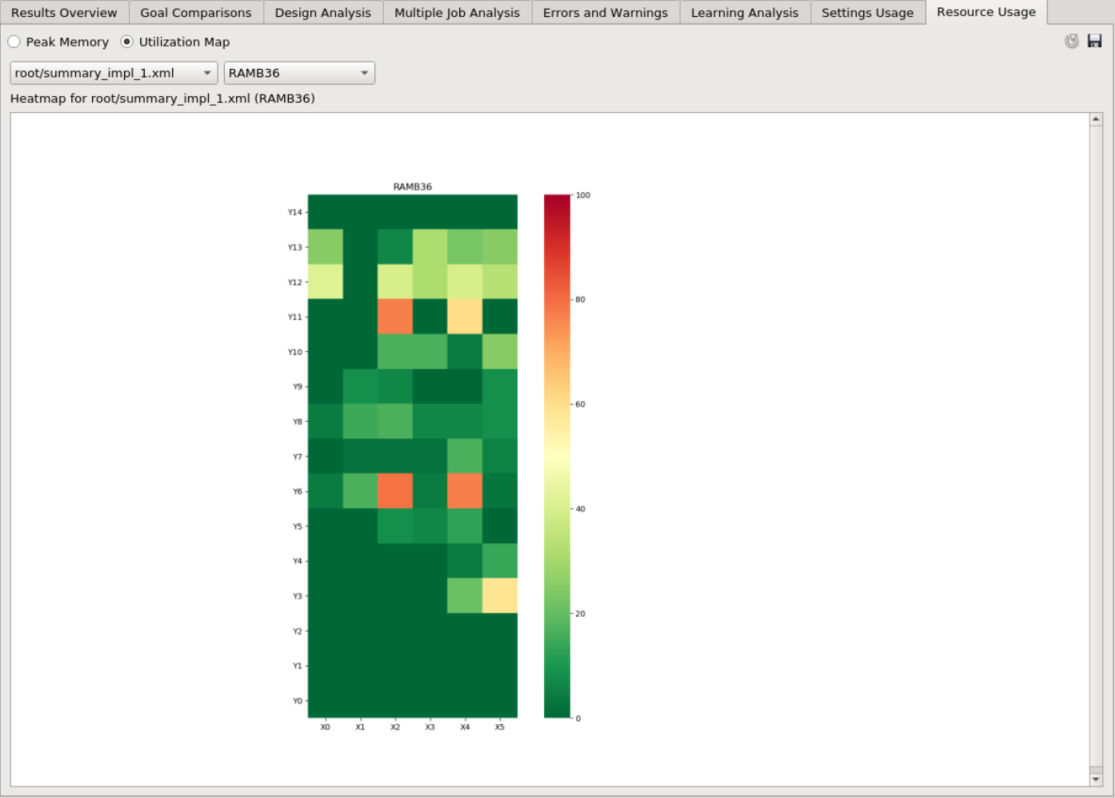The image size is (1115, 798).
Task: Click the scrollbar up arrow
Action: (1096, 119)
